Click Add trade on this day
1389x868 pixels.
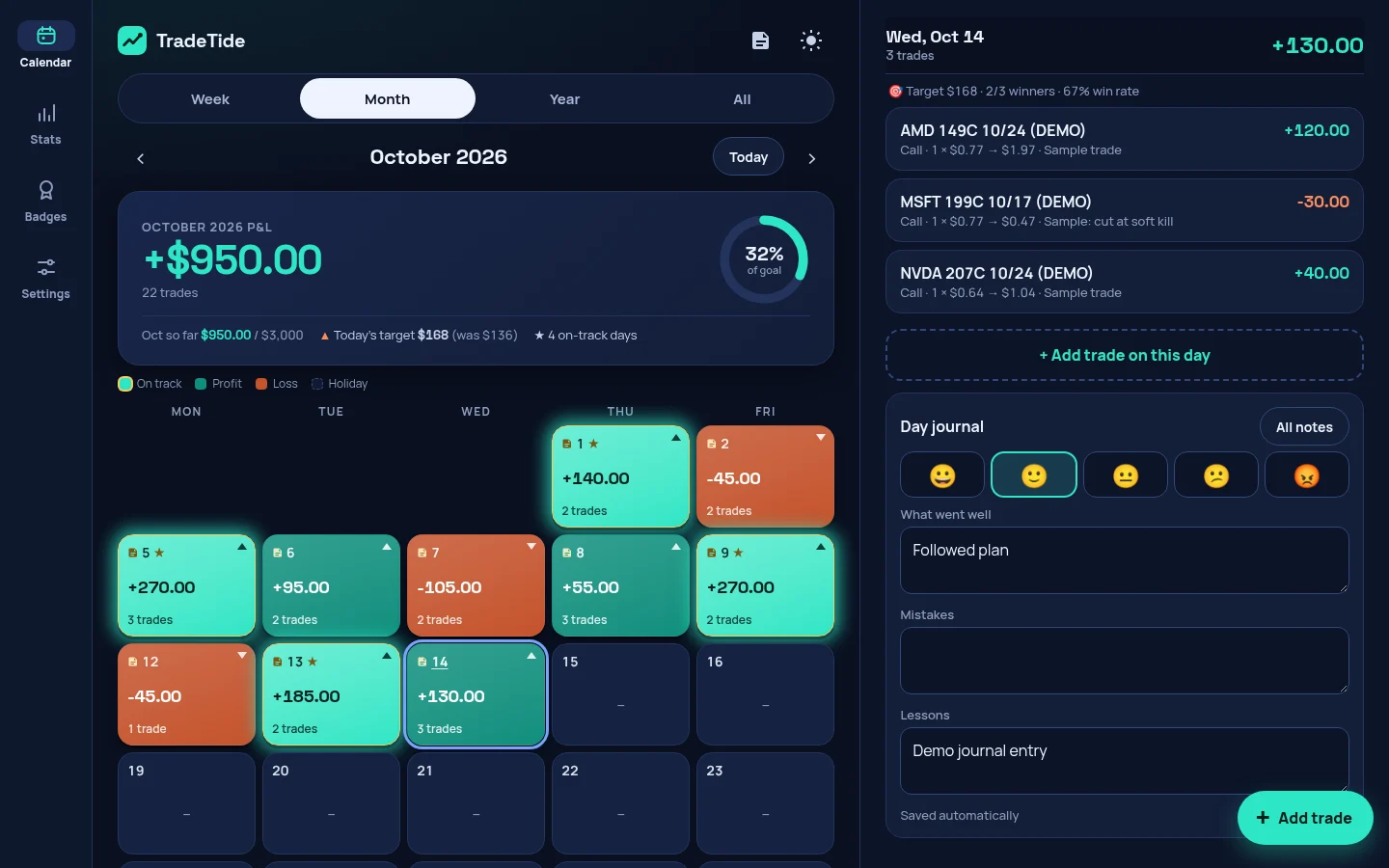tap(1125, 355)
